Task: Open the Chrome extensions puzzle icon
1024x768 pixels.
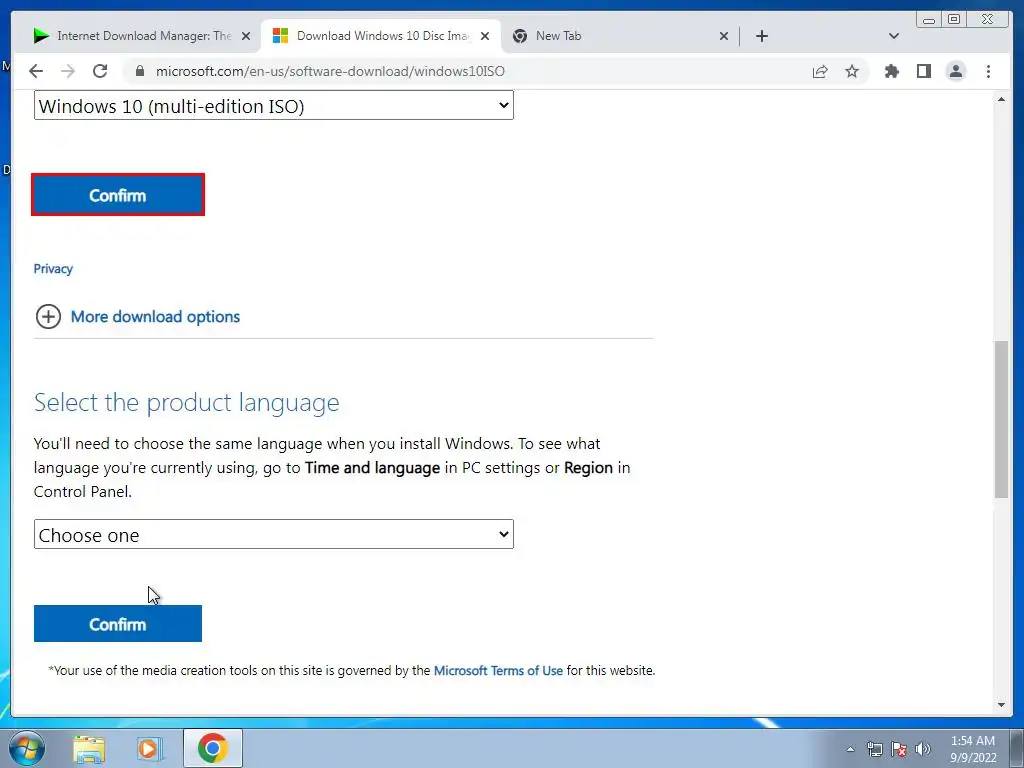Action: click(x=891, y=71)
